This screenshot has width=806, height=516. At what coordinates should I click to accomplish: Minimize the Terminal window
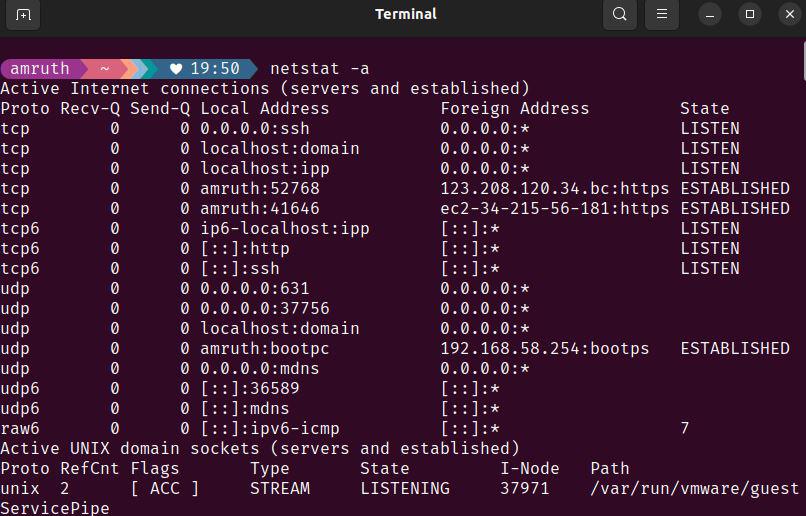tap(710, 15)
